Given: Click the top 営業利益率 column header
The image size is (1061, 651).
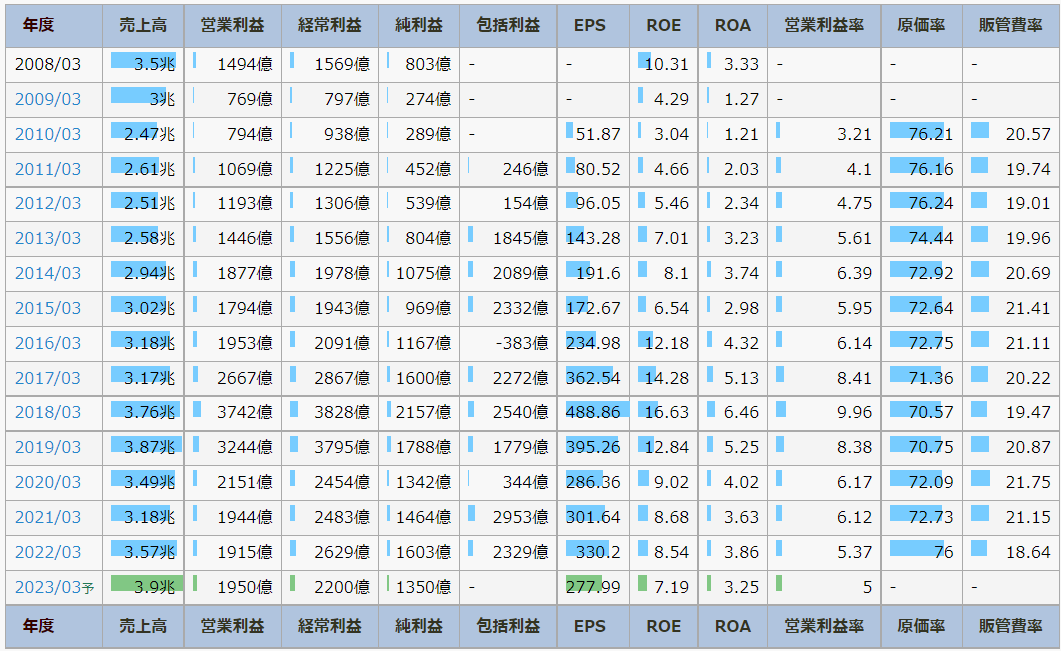Looking at the screenshot, I should (824, 26).
